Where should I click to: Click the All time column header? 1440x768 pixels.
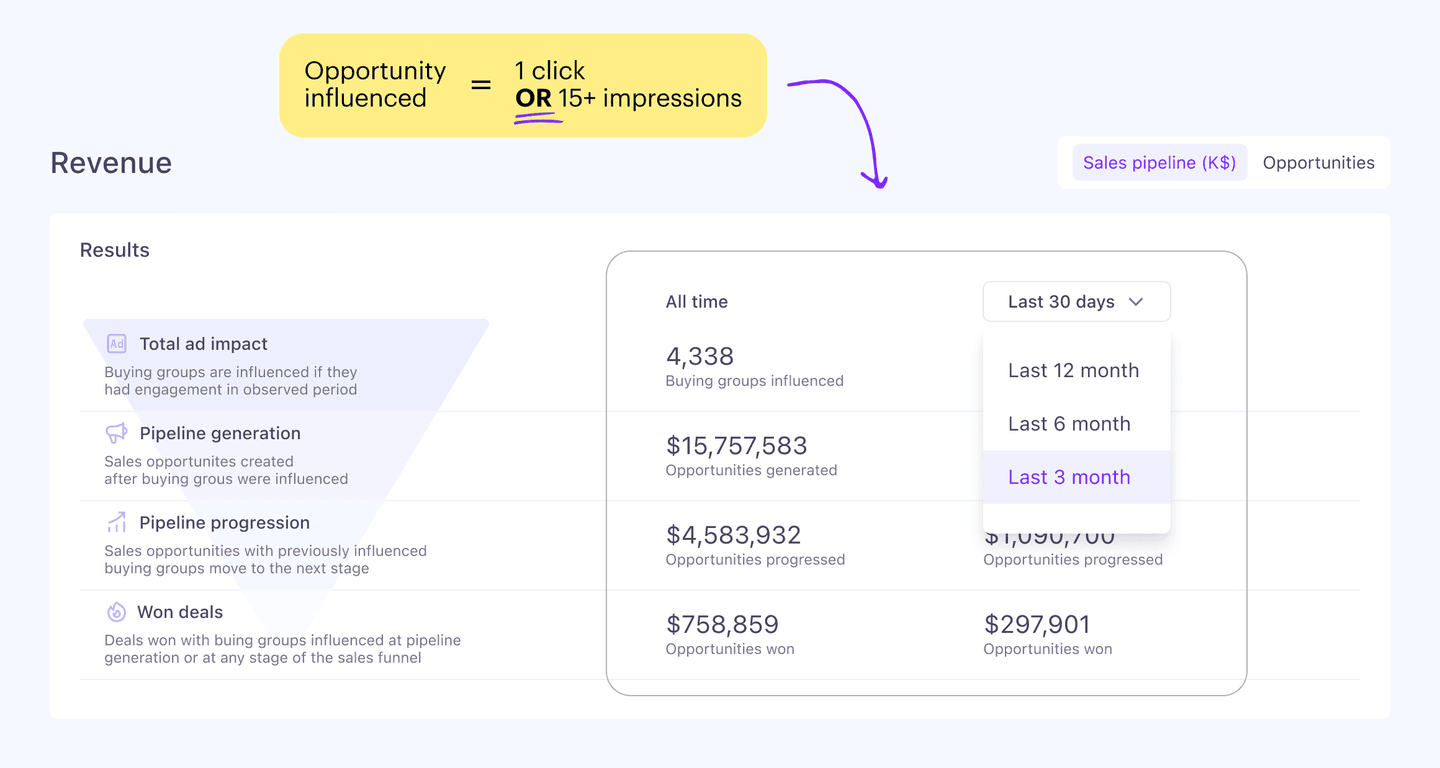tap(697, 302)
